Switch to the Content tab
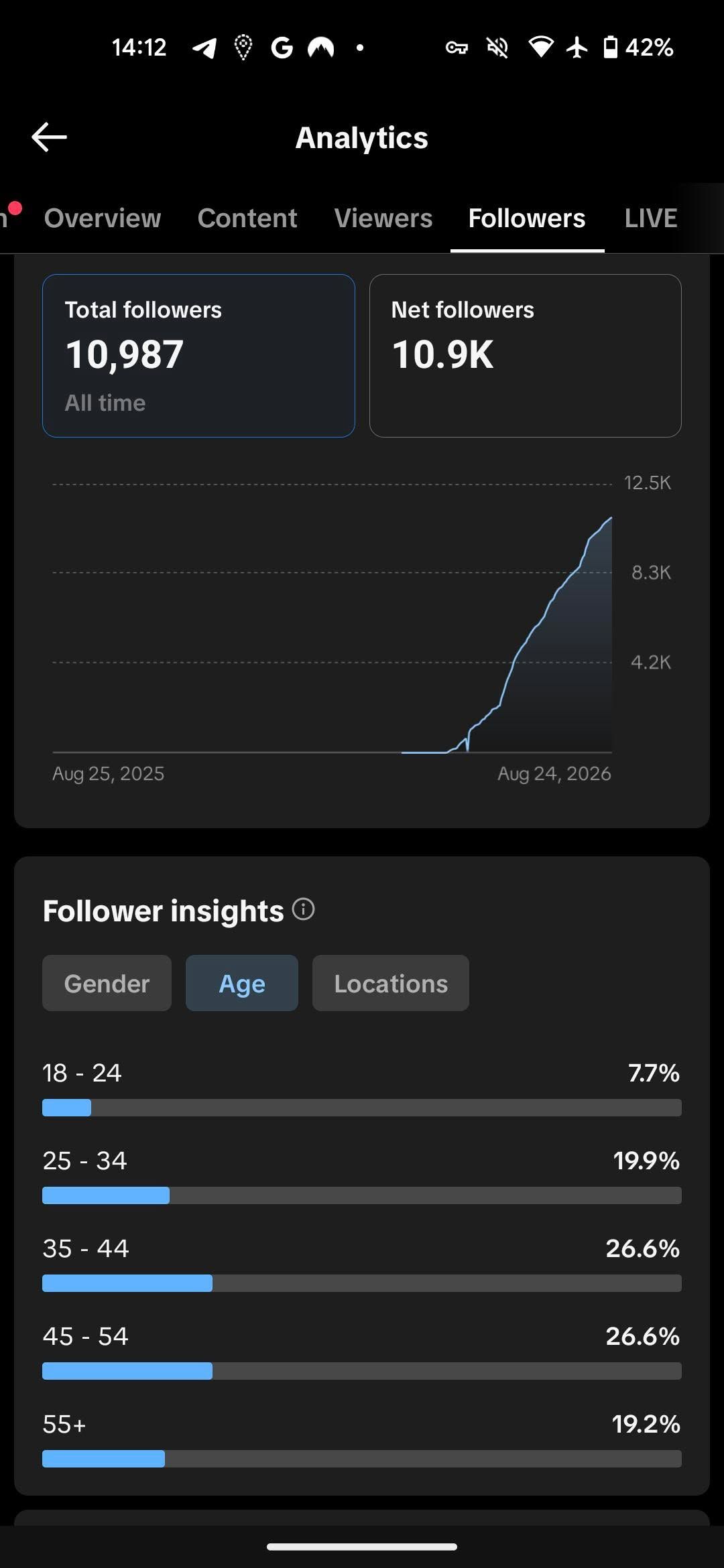Viewport: 724px width, 1568px height. pos(247,218)
